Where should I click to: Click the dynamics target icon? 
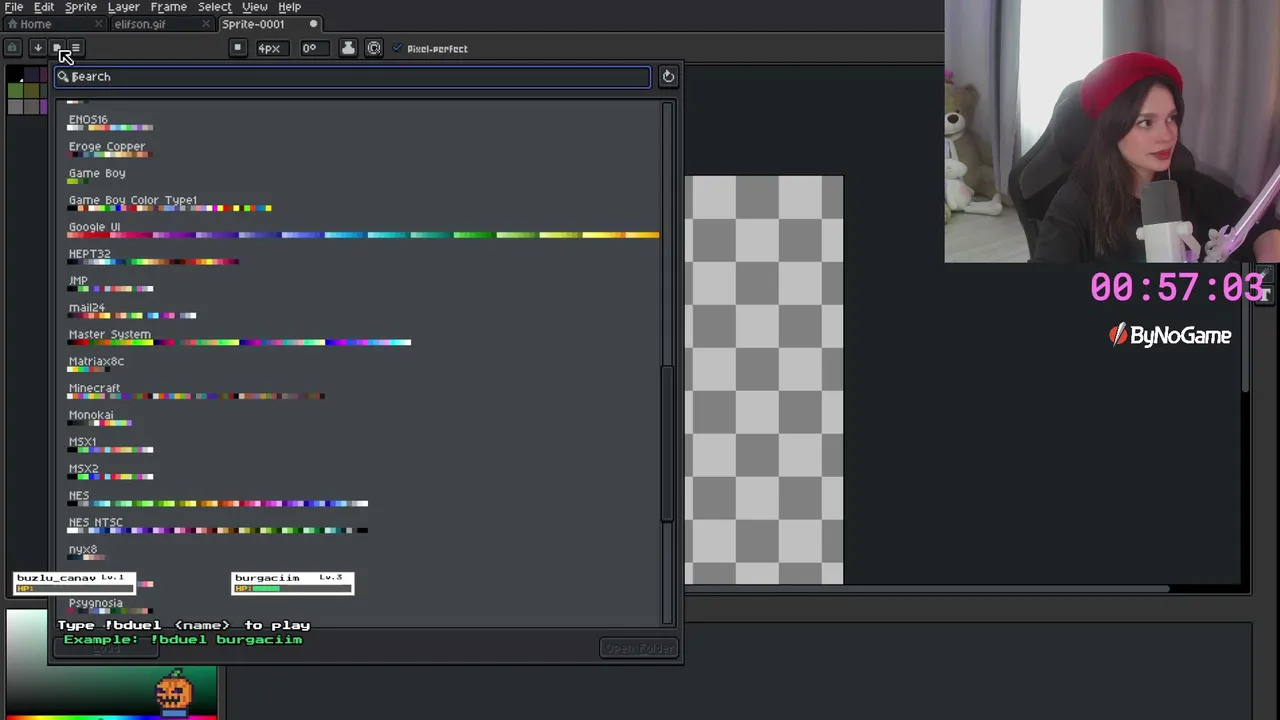374,48
